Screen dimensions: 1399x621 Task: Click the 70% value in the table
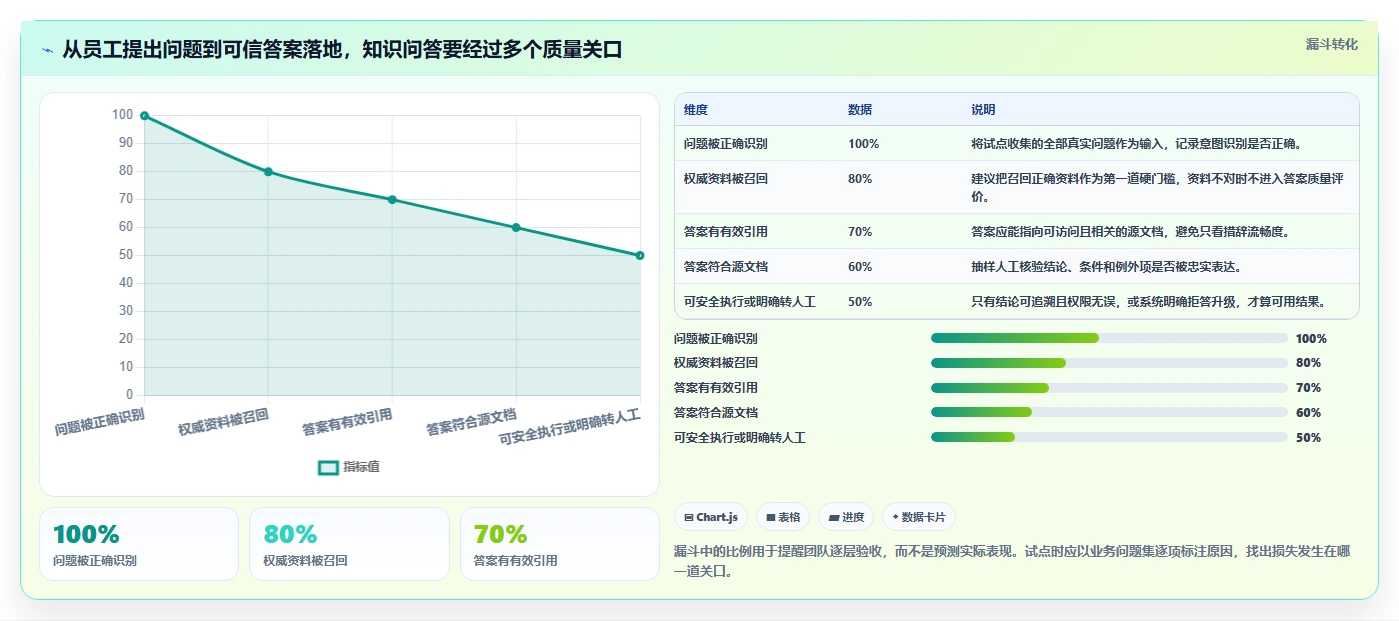[x=860, y=232]
